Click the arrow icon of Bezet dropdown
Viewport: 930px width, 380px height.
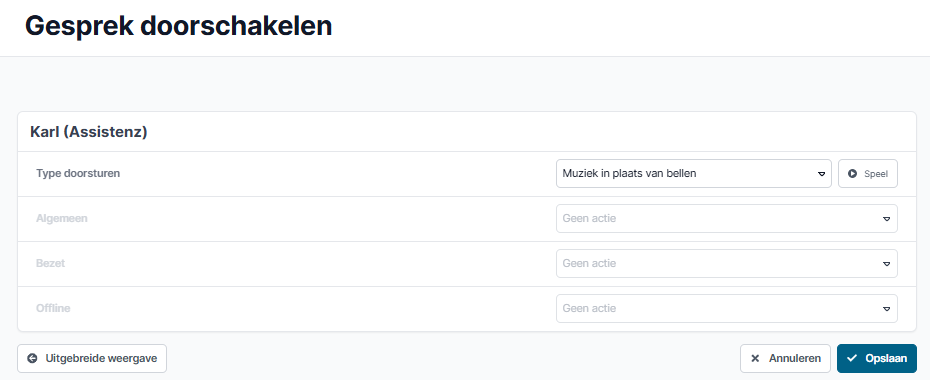(x=887, y=264)
